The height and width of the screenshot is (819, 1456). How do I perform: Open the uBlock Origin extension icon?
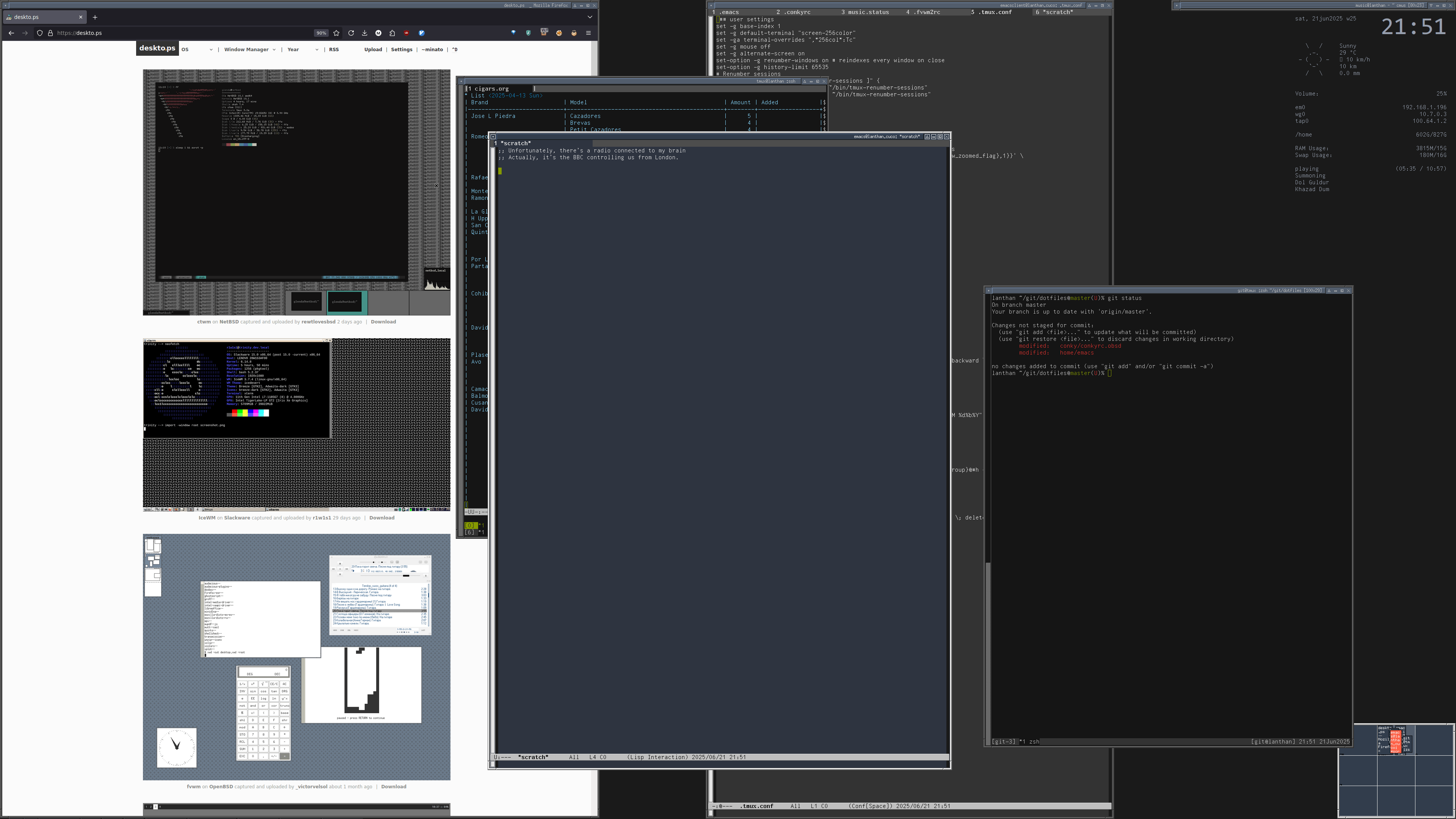pyautogui.click(x=406, y=33)
